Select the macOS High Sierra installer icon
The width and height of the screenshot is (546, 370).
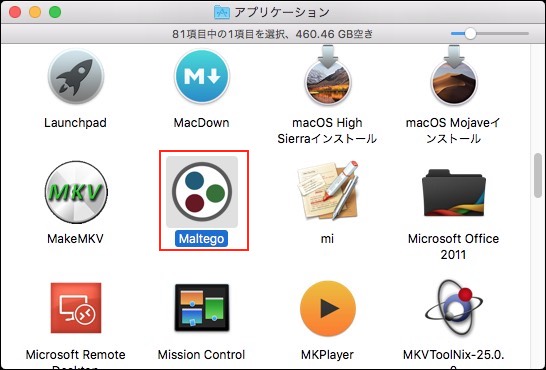coord(328,75)
